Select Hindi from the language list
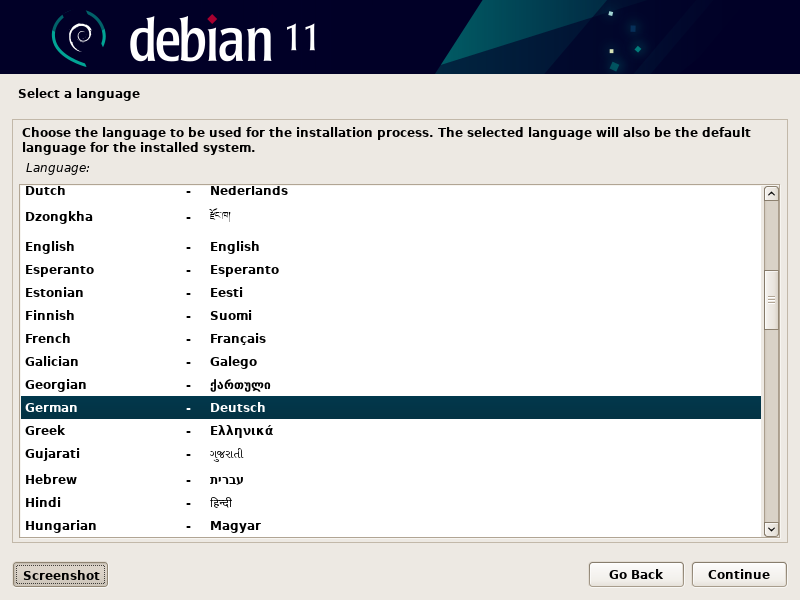This screenshot has height=600, width=800. click(x=391, y=503)
